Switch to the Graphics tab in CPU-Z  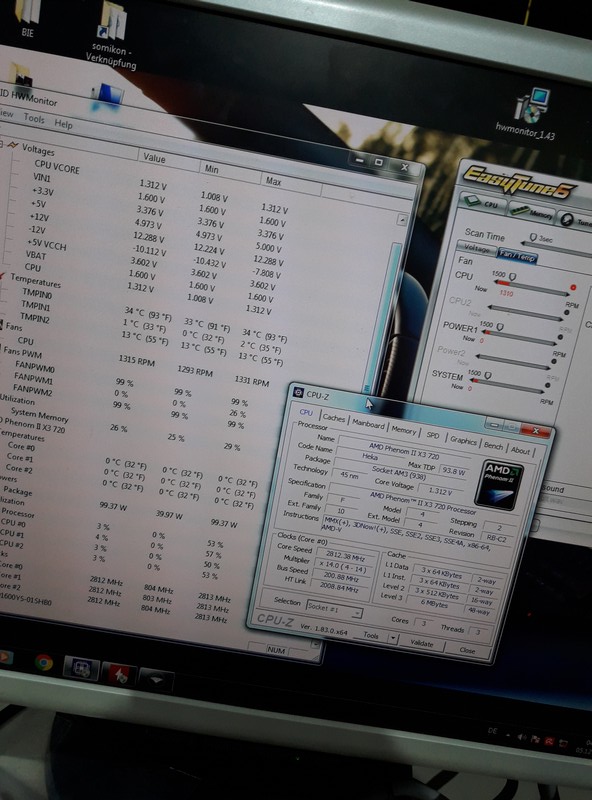pos(463,440)
